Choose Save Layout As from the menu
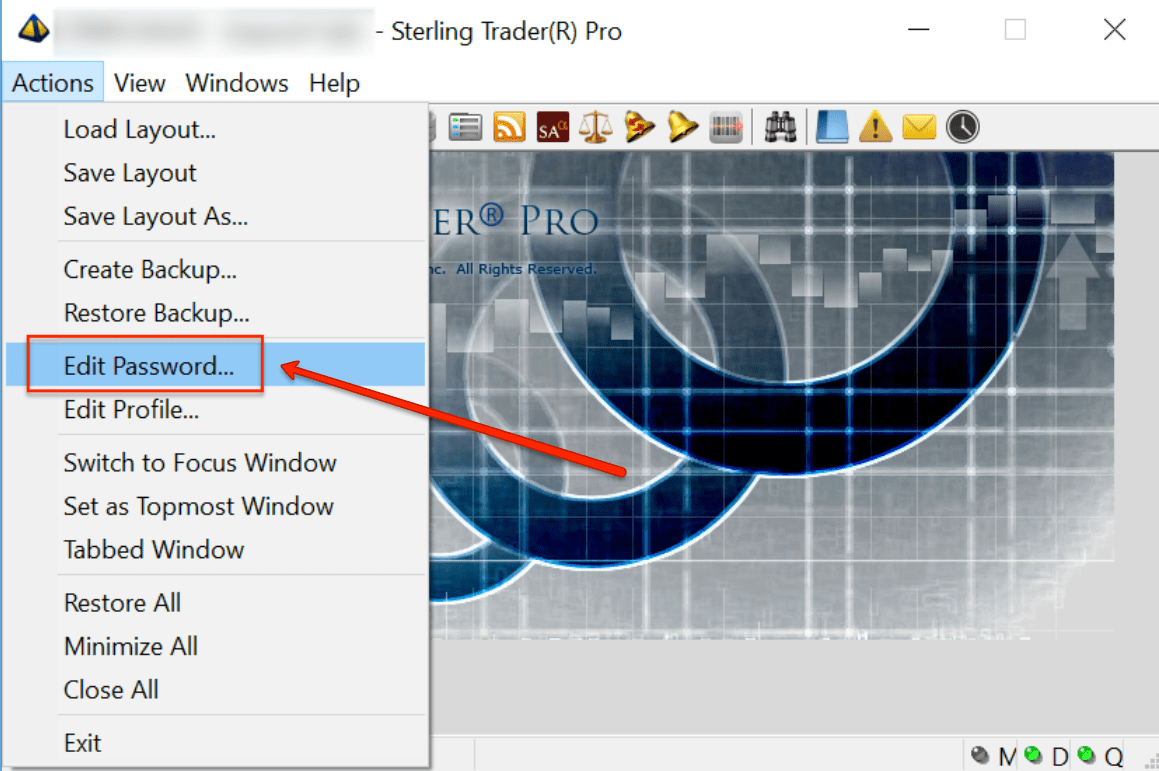Image resolution: width=1159 pixels, height=771 pixels. click(216, 217)
